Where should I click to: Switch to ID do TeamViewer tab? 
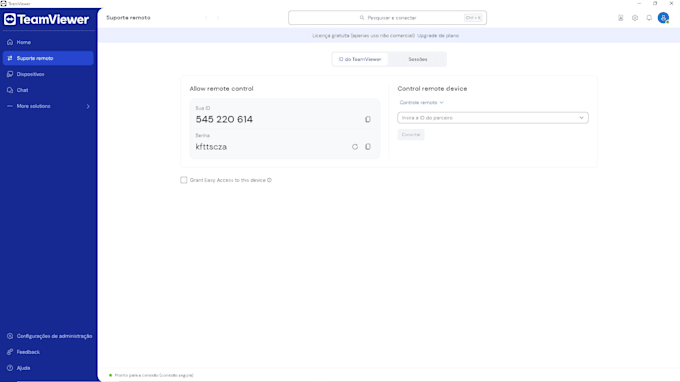tap(360, 59)
